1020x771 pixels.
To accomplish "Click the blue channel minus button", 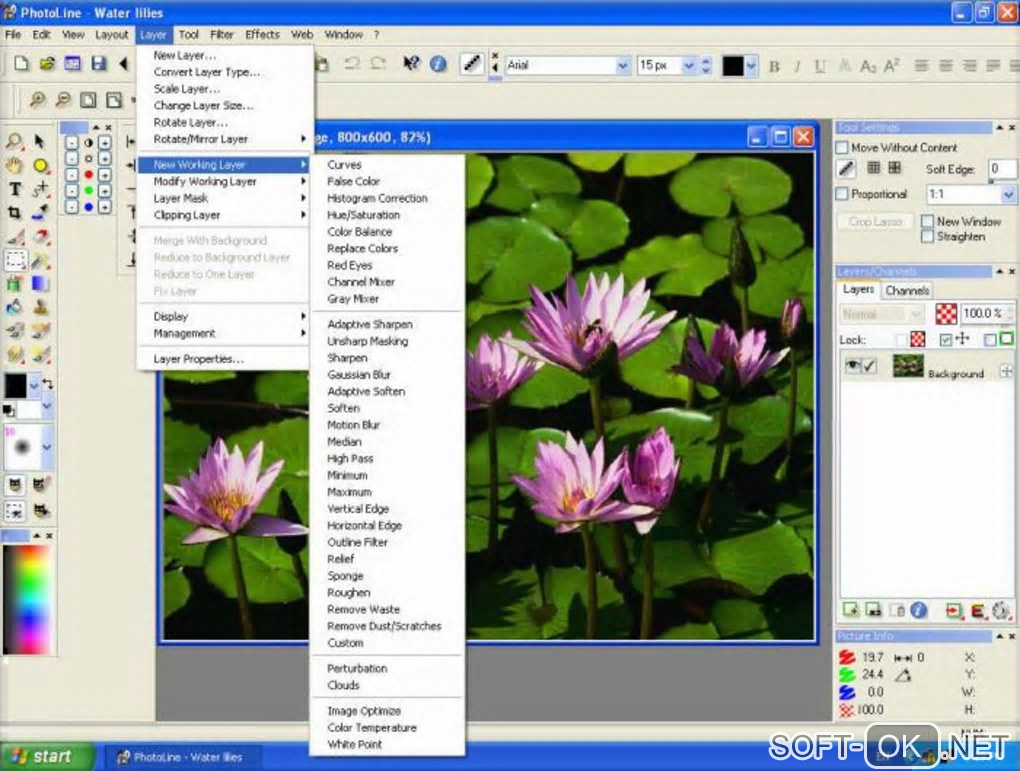I will [72, 208].
